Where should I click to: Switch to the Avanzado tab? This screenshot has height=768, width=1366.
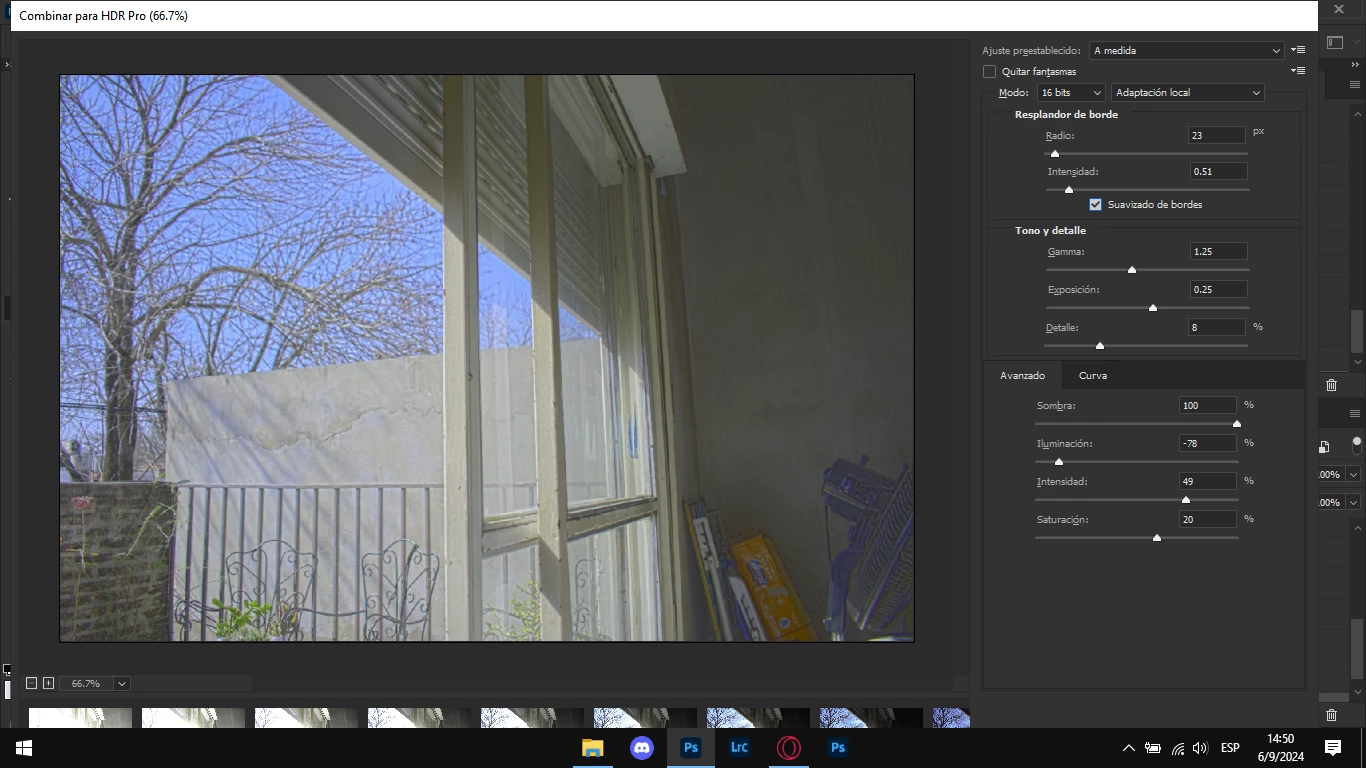(x=1022, y=375)
